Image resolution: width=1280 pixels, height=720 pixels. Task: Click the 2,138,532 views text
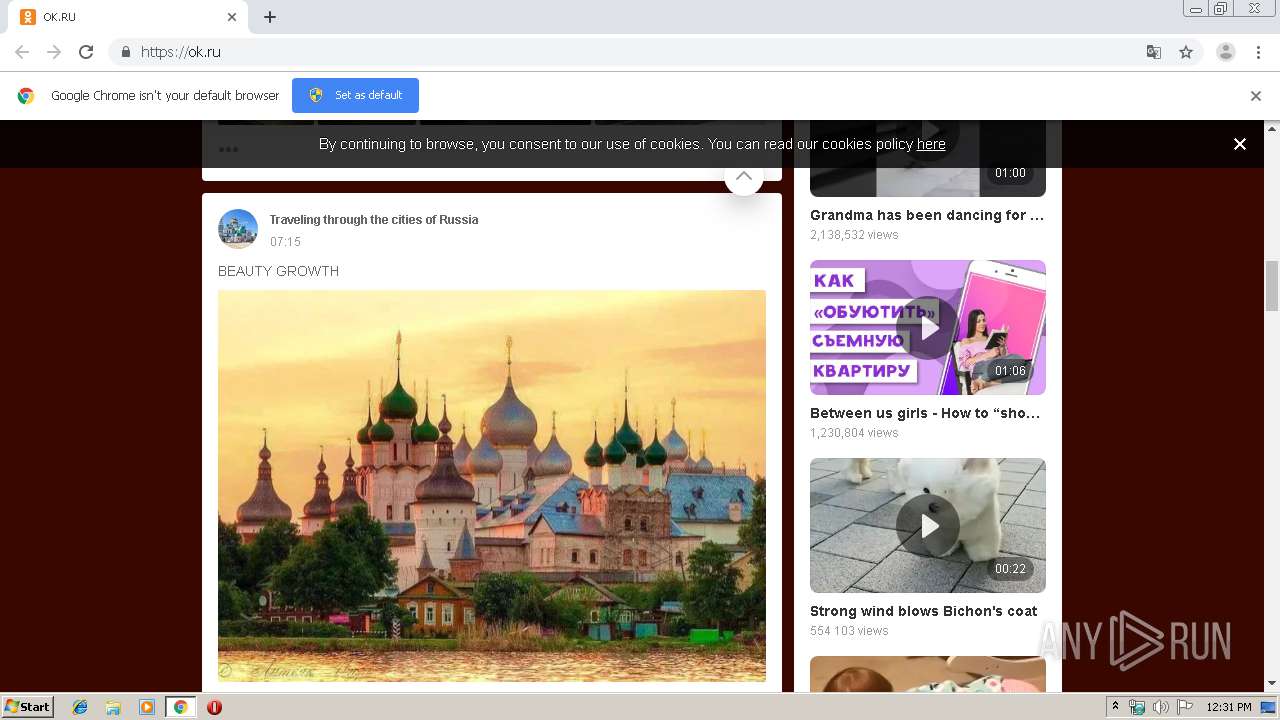[x=854, y=235]
